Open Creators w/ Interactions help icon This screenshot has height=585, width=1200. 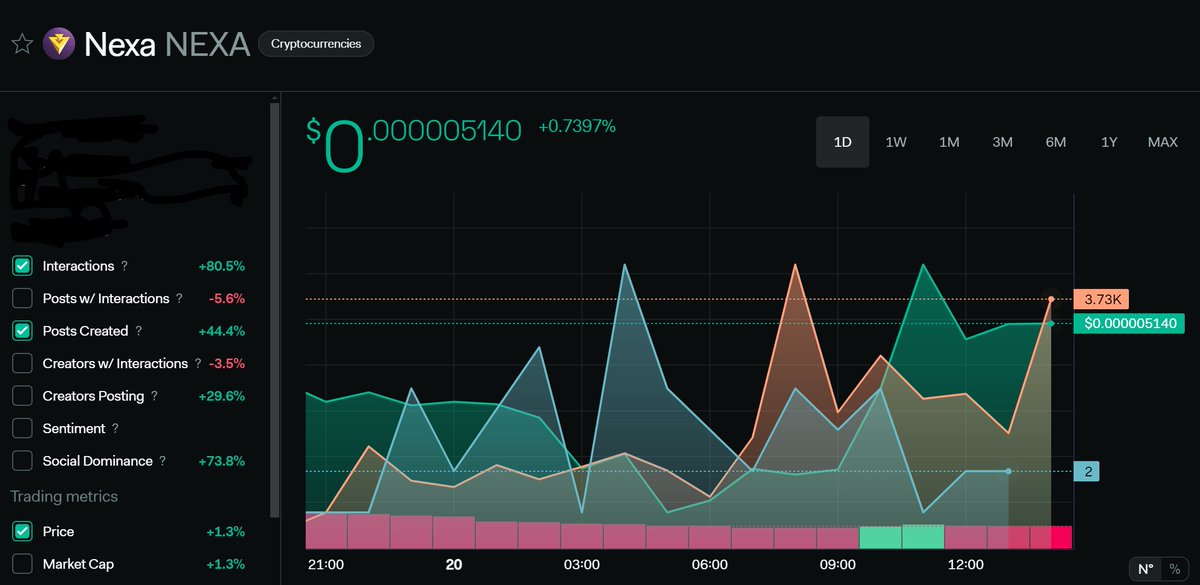tap(198, 364)
